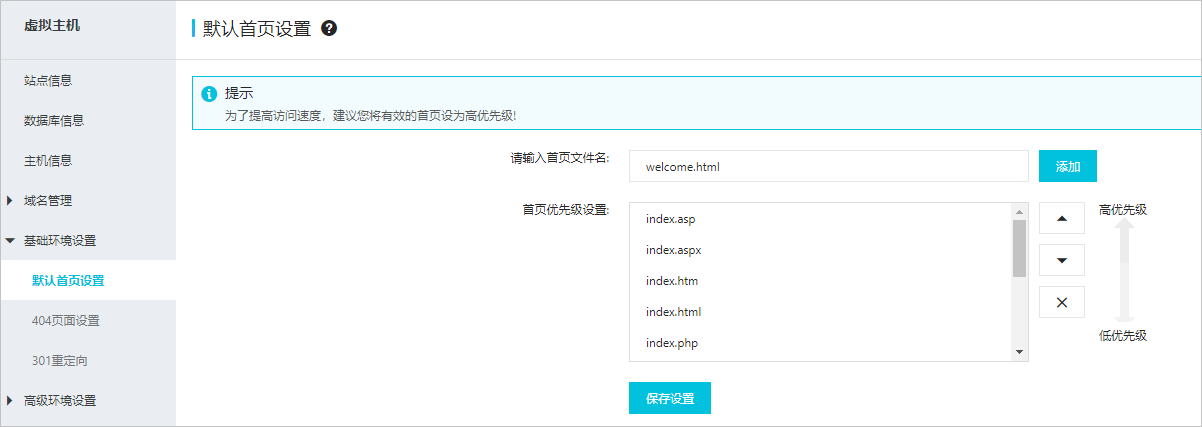Image resolution: width=1202 pixels, height=427 pixels.
Task: Move selected homepage down in priority
Action: pos(1062,260)
